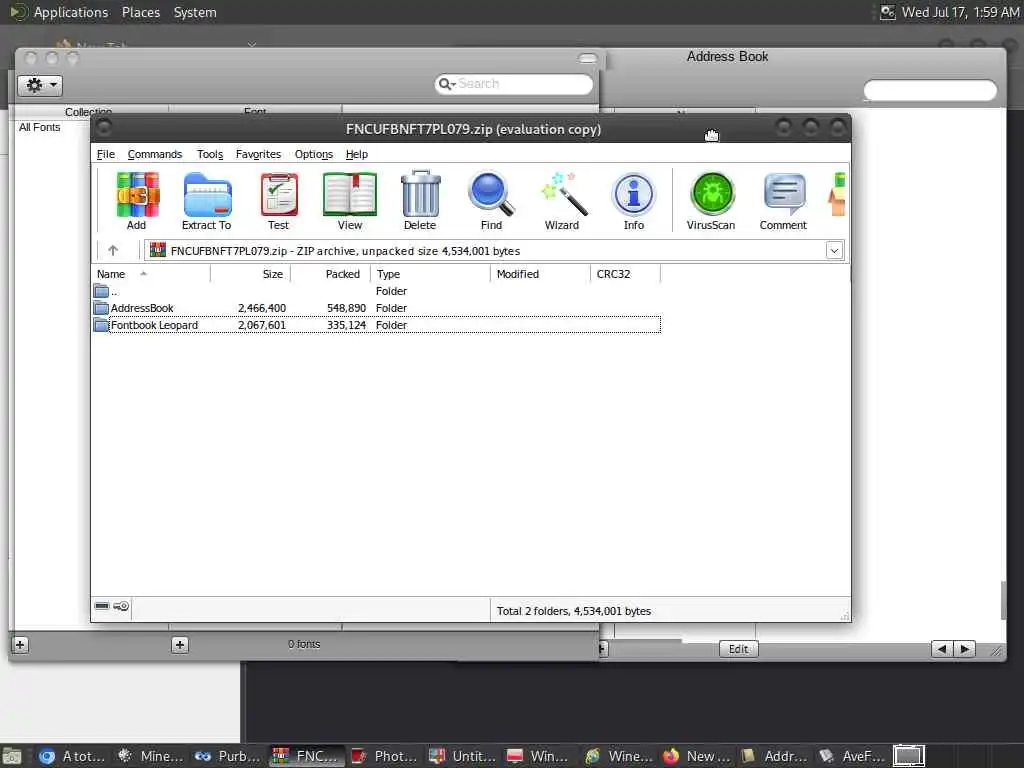Open the File menu
Viewport: 1024px width, 768px height.
(106, 154)
